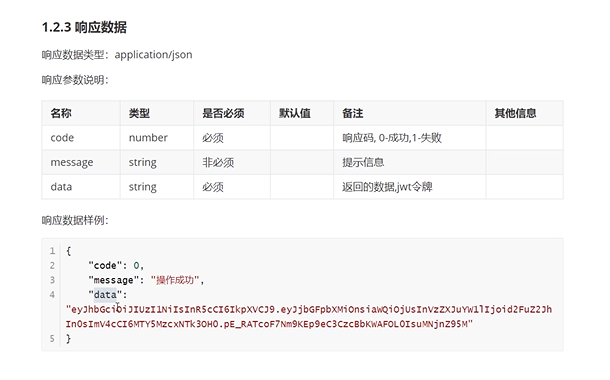The height and width of the screenshot is (380, 610).
Task: Click the '响应数据样例:' label
Action: [75, 220]
